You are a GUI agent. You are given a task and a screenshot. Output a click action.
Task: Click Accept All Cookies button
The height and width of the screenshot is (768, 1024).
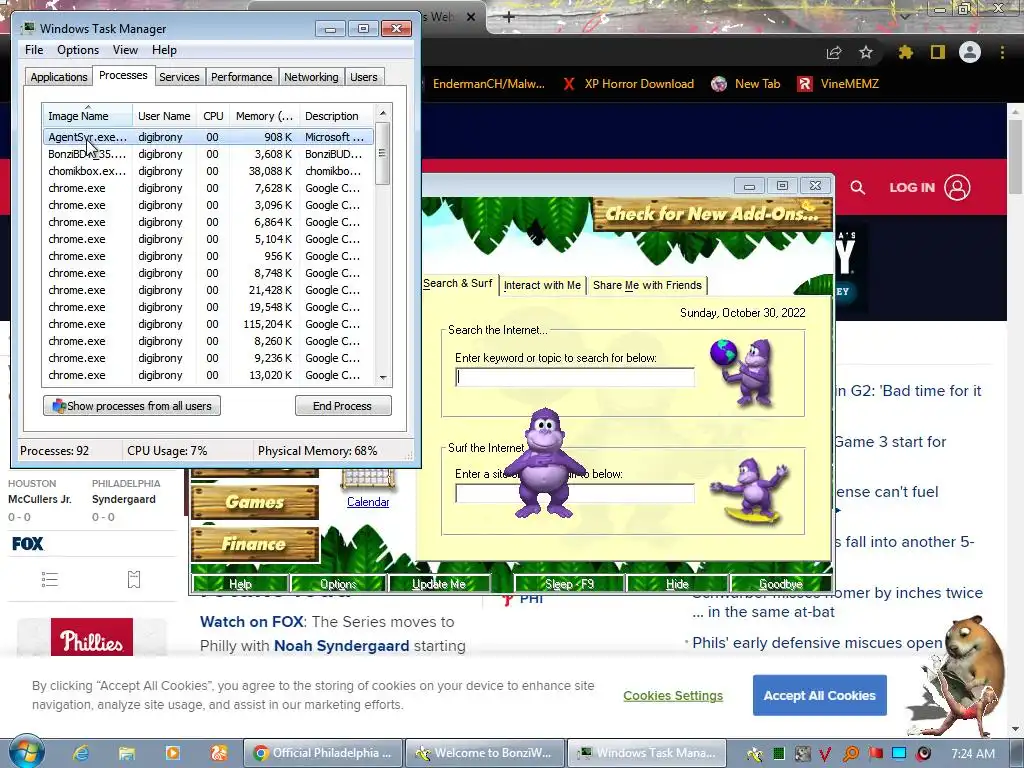point(820,696)
